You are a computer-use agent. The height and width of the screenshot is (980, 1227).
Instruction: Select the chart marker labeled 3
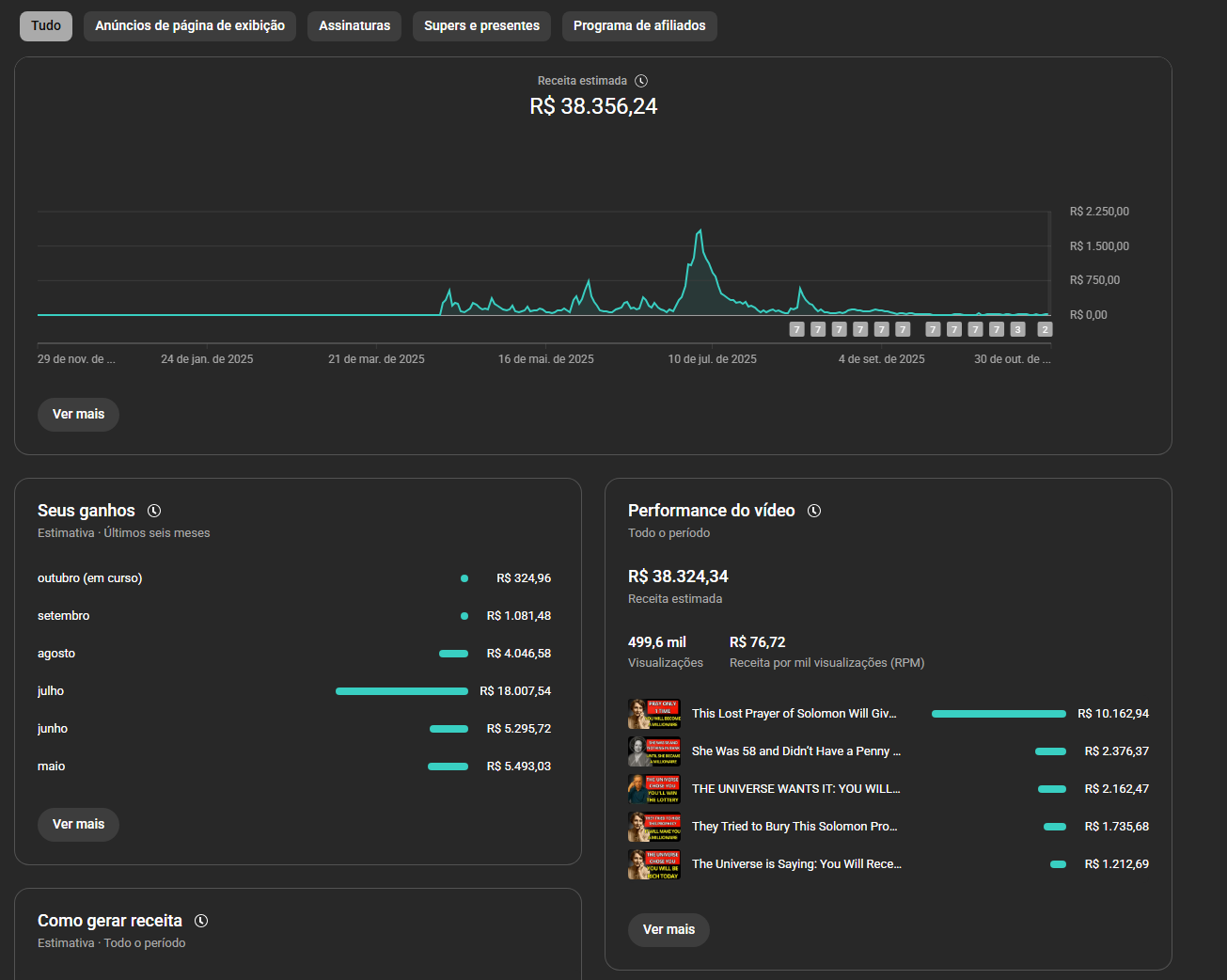(1017, 329)
